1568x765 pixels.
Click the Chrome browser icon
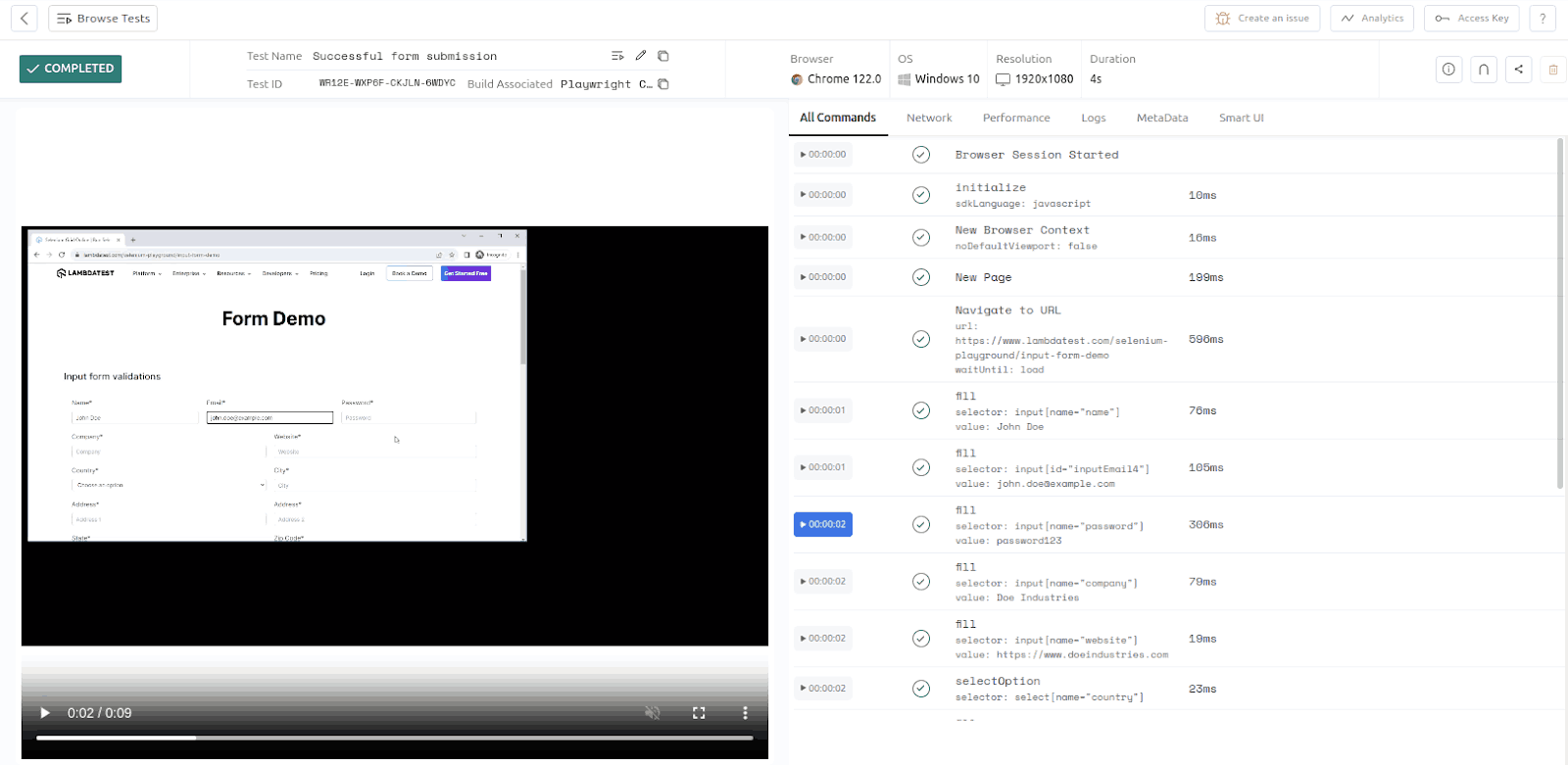pyautogui.click(x=797, y=79)
